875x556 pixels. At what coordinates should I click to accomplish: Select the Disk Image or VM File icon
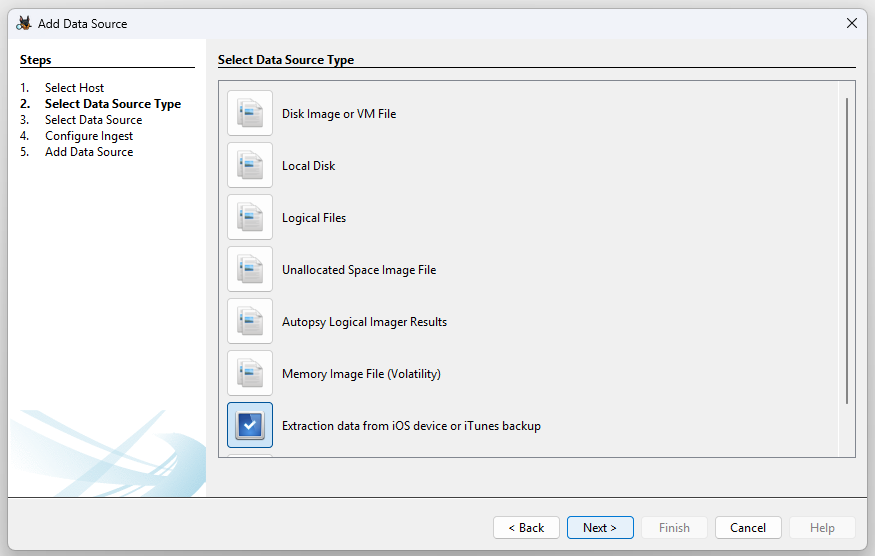pyautogui.click(x=250, y=113)
